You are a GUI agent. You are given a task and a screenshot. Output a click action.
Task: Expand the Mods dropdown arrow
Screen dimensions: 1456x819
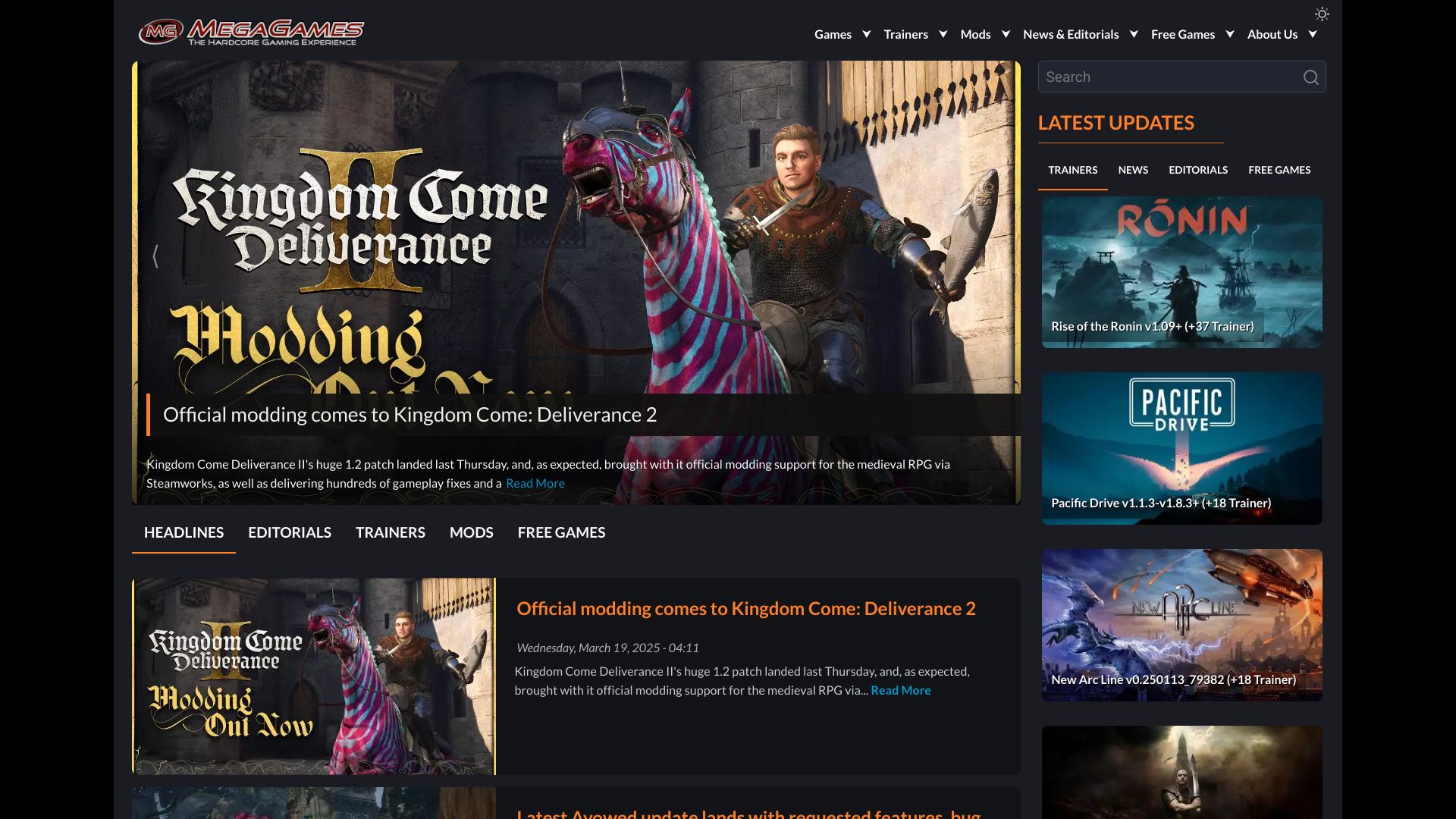[x=1006, y=34]
